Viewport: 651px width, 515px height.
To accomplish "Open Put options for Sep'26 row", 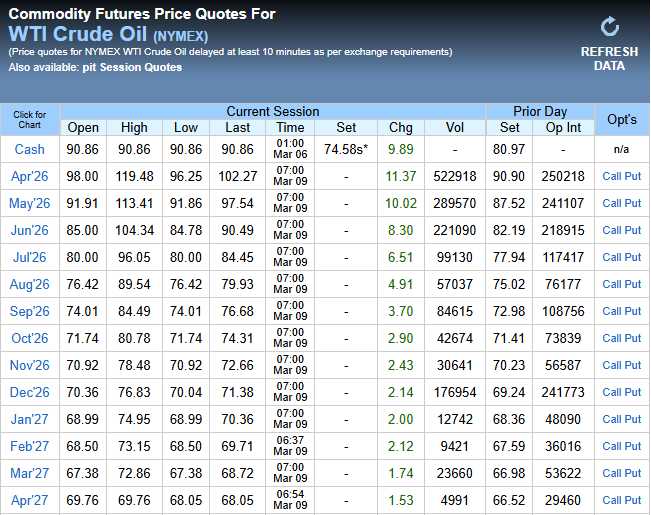I will click(x=633, y=311).
